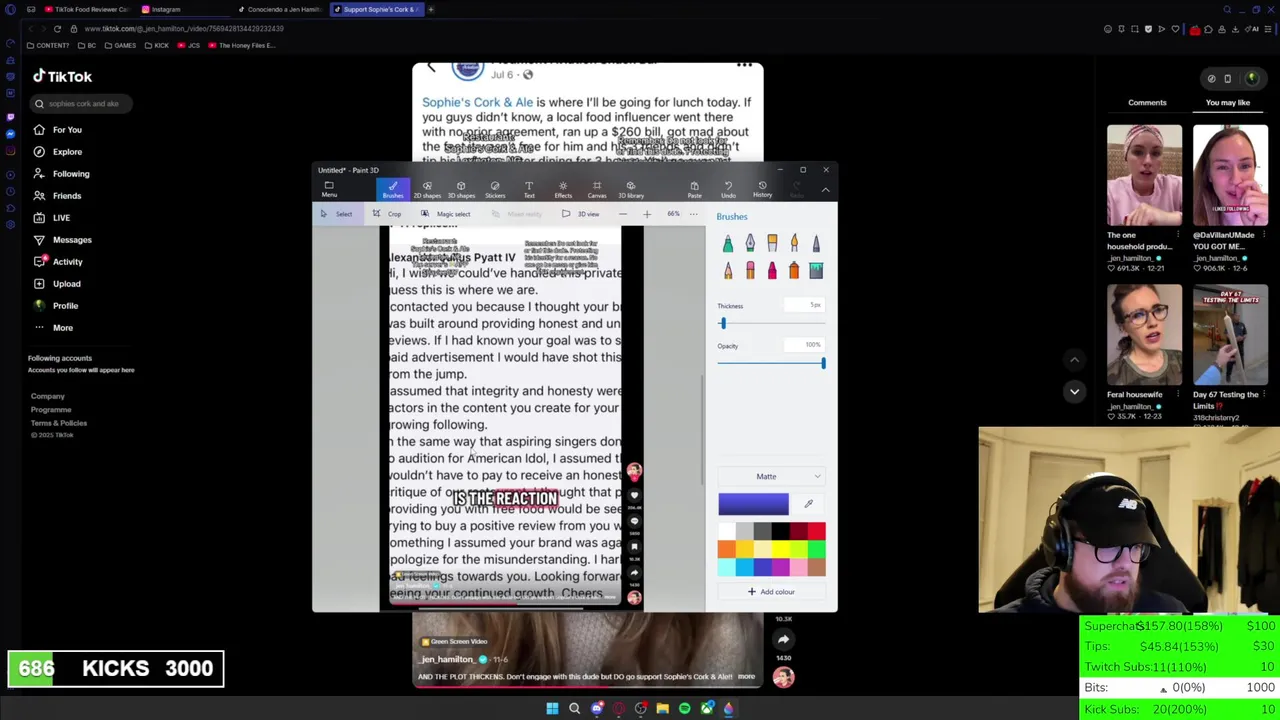Image resolution: width=1280 pixels, height=720 pixels.
Task: Click the Paste icon in Paint 3D
Action: 694,189
